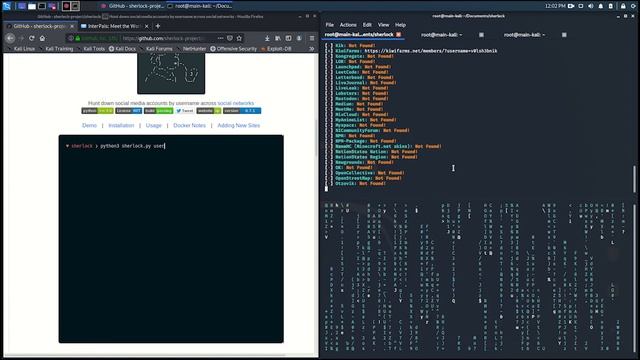Open the volume control in the system tray
The width and height of the screenshot is (640, 360).
click(x=591, y=6)
